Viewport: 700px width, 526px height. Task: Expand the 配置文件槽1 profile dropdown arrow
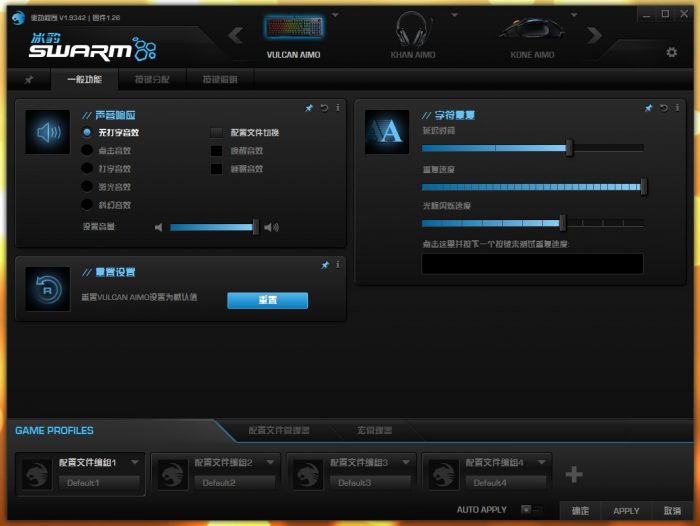pyautogui.click(x=135, y=462)
